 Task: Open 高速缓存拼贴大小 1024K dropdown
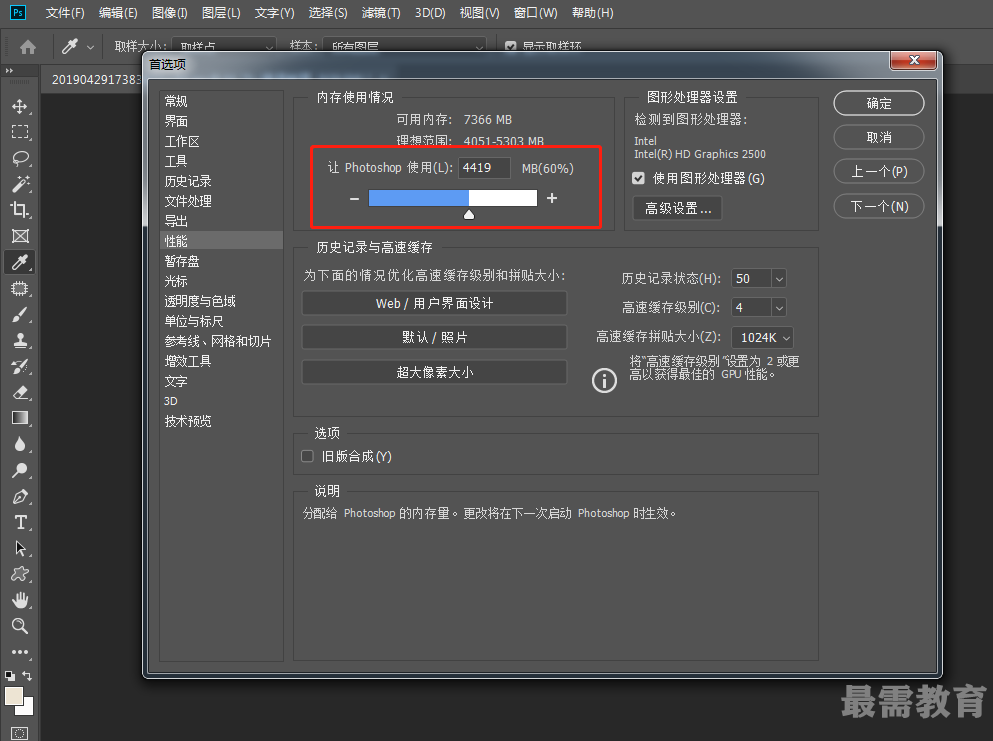(762, 338)
